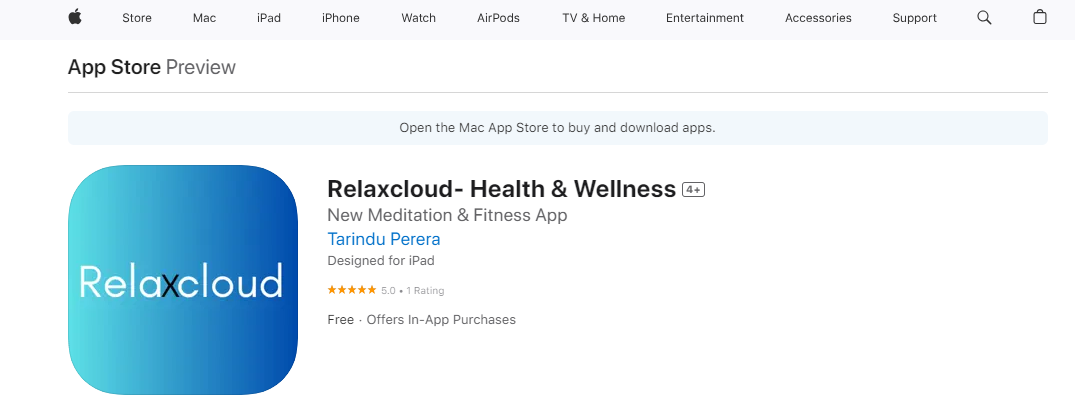Click the Open the Mac App Store banner
This screenshot has height=406, width=1075.
[x=557, y=128]
